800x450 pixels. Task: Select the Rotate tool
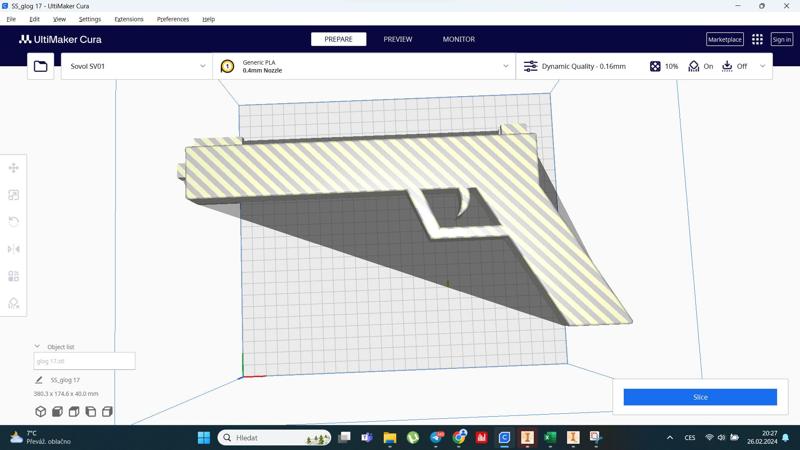[14, 222]
